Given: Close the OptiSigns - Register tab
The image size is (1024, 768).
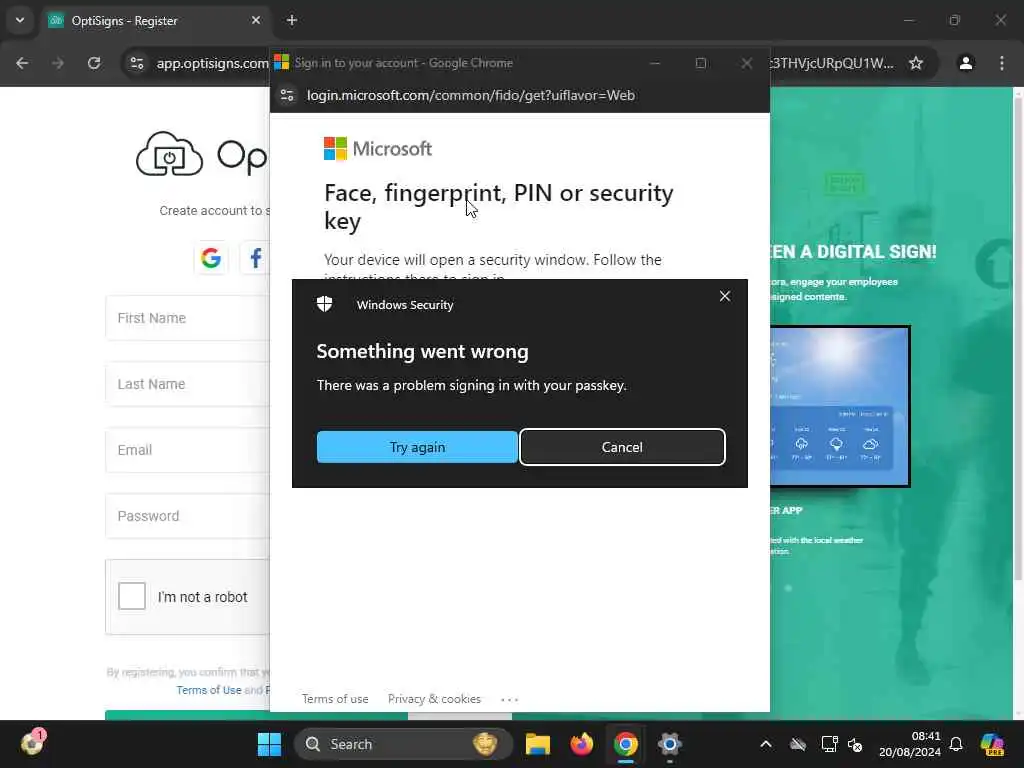Looking at the screenshot, I should (255, 21).
